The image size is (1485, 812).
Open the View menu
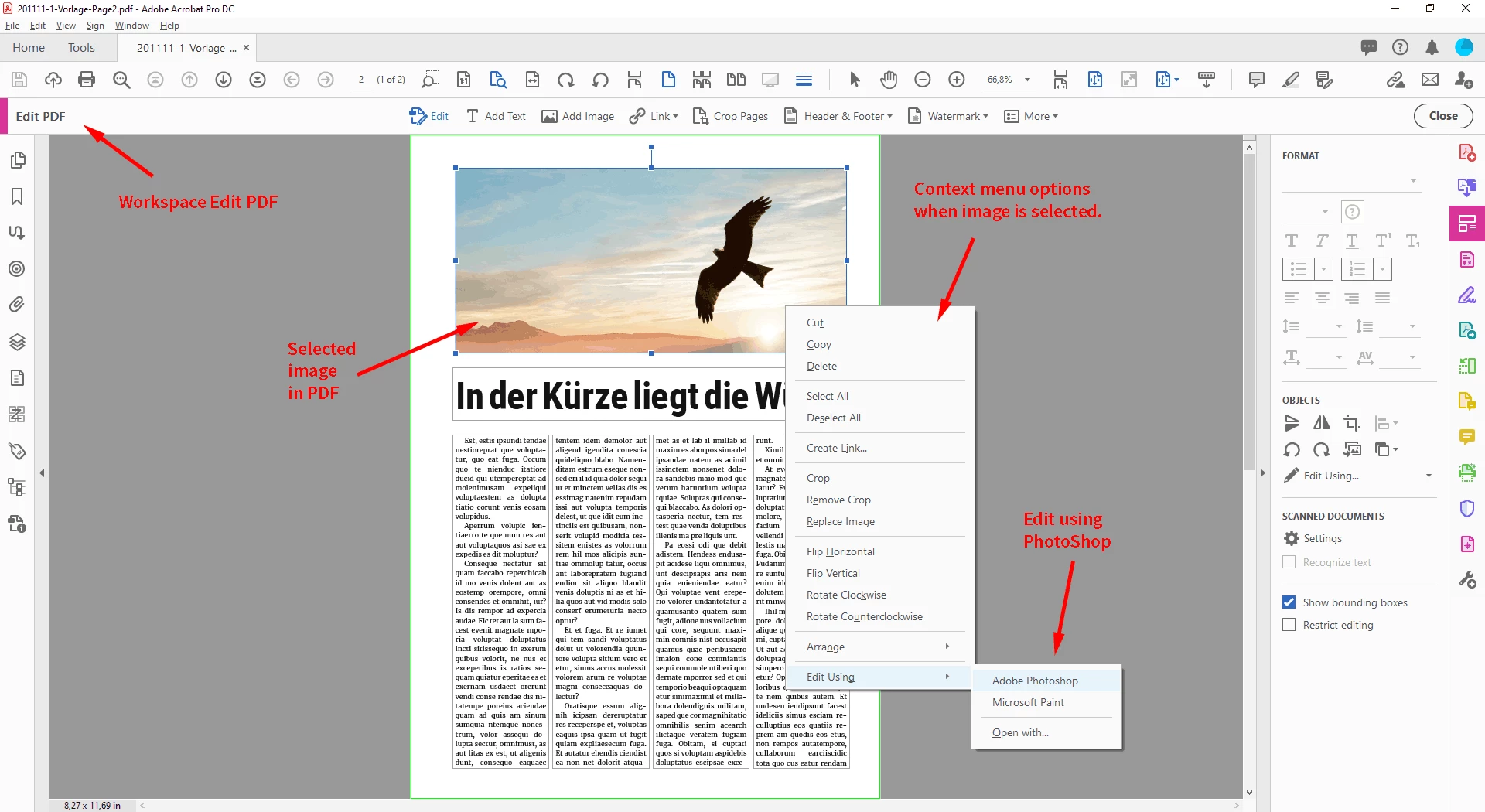[x=66, y=26]
